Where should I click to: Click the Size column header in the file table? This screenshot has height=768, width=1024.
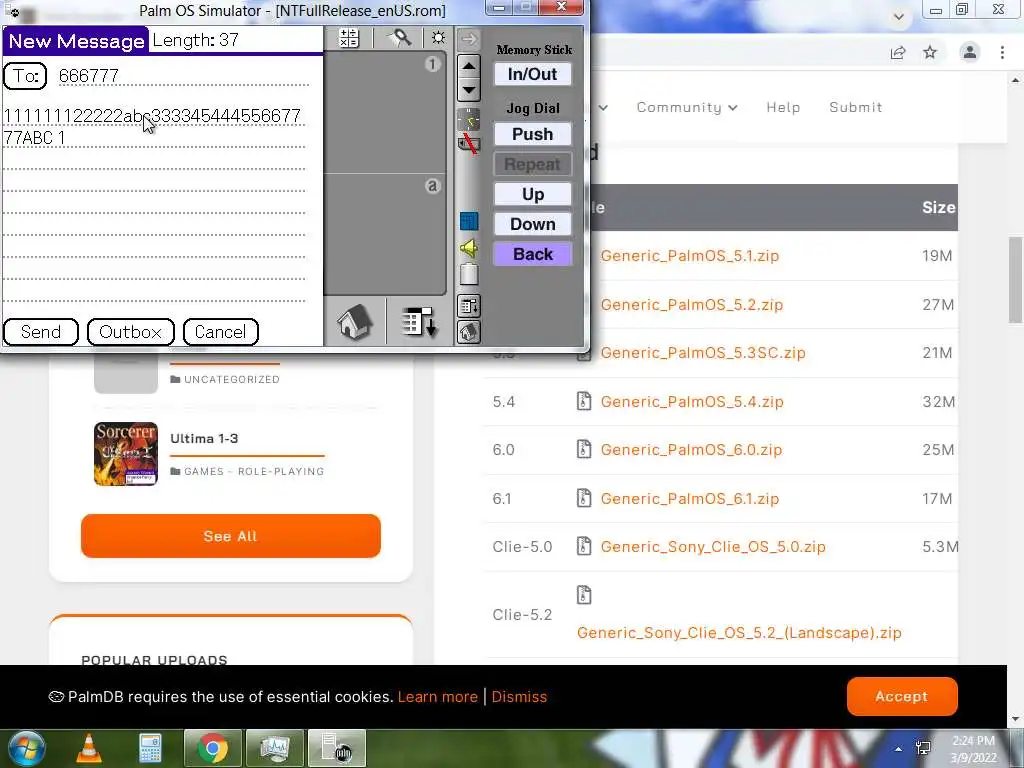click(x=939, y=208)
